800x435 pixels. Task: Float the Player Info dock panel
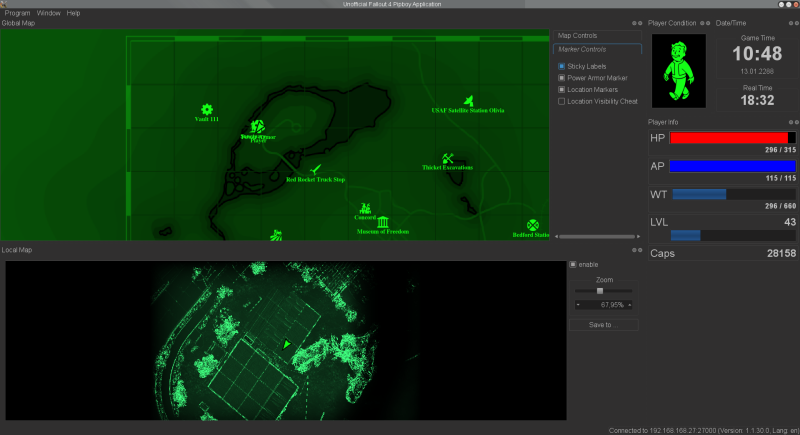click(791, 122)
